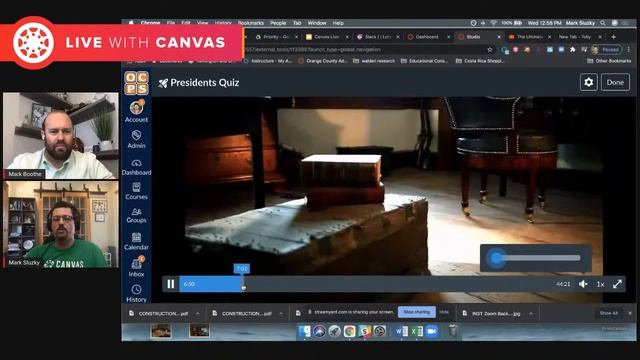Open Calendar in the Canvas sidebar
Image resolution: width=640 pixels, height=360 pixels.
136,241
